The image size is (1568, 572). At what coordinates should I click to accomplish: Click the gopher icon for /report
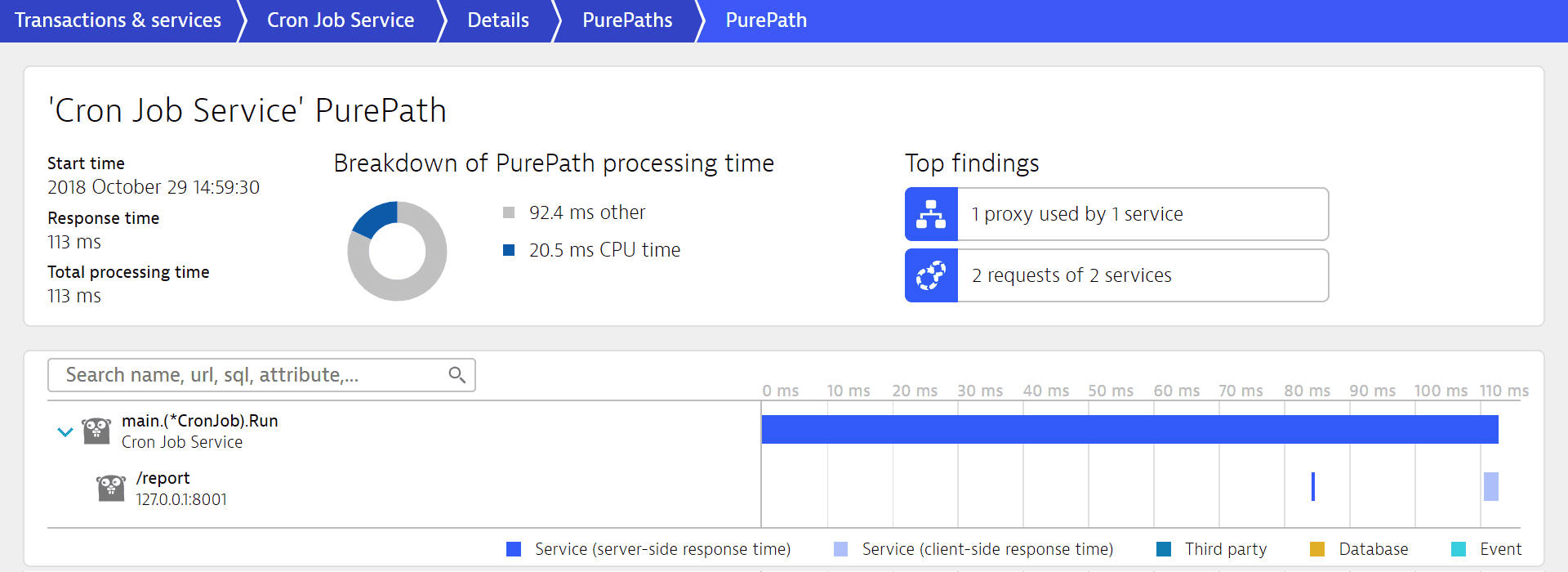111,488
